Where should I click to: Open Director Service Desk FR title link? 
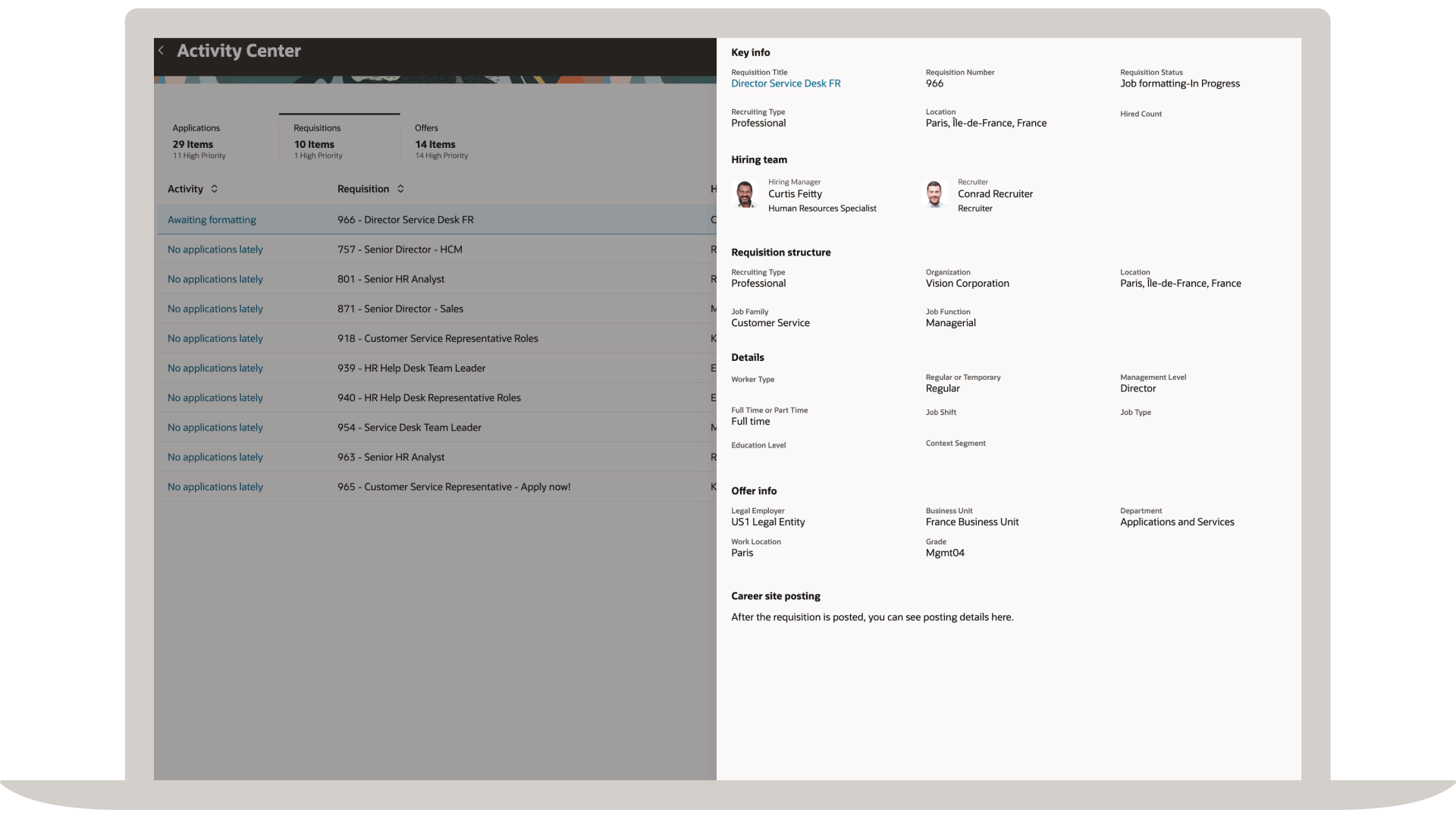click(786, 83)
